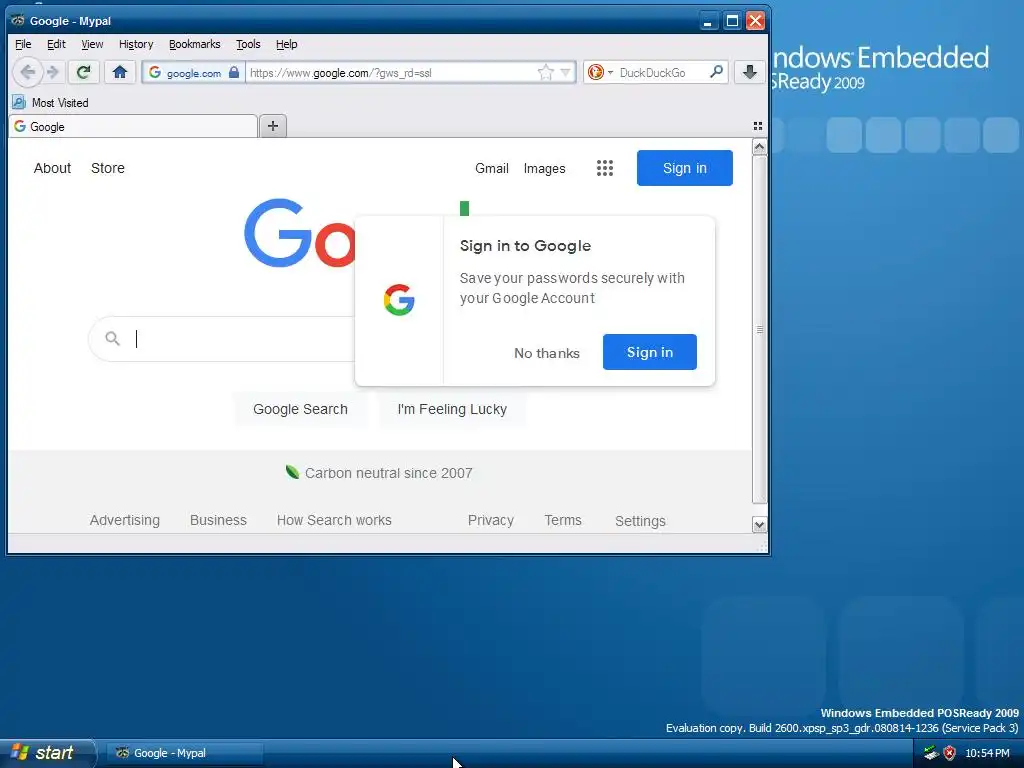1024x768 pixels.
Task: Click the About link
Action: (x=52, y=168)
